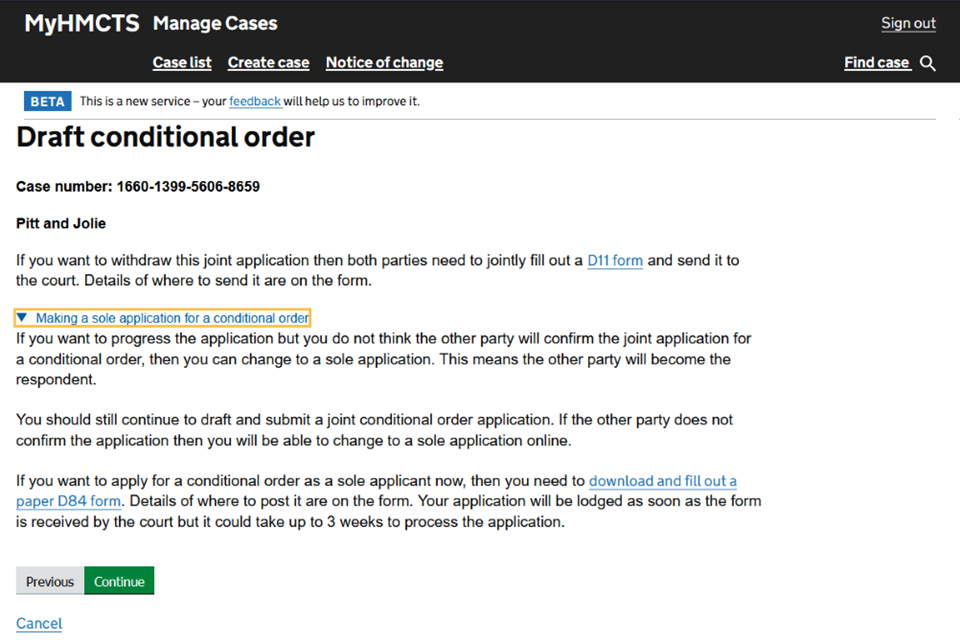Click the Pitt and Jolie case name
The image size is (960, 640).
point(61,223)
